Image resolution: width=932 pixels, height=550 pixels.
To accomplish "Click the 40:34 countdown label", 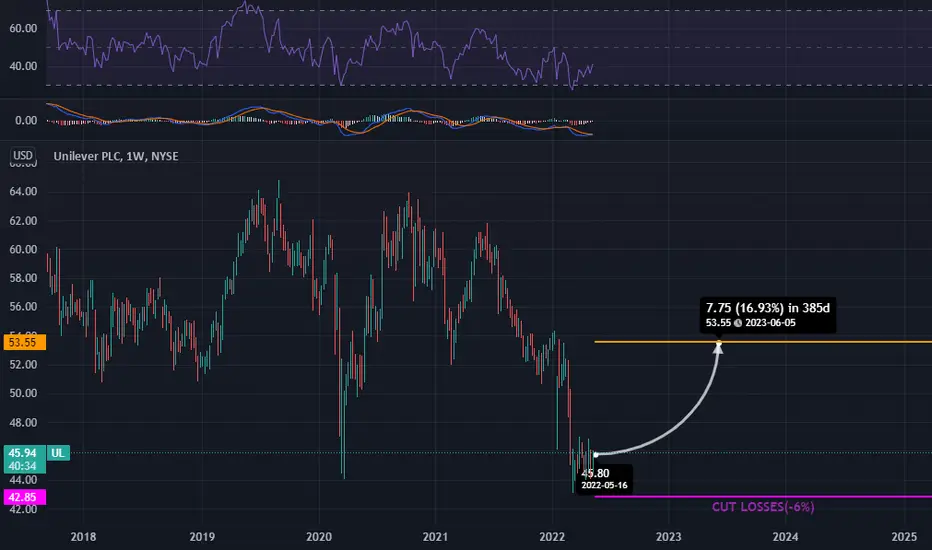I will pos(23,467).
